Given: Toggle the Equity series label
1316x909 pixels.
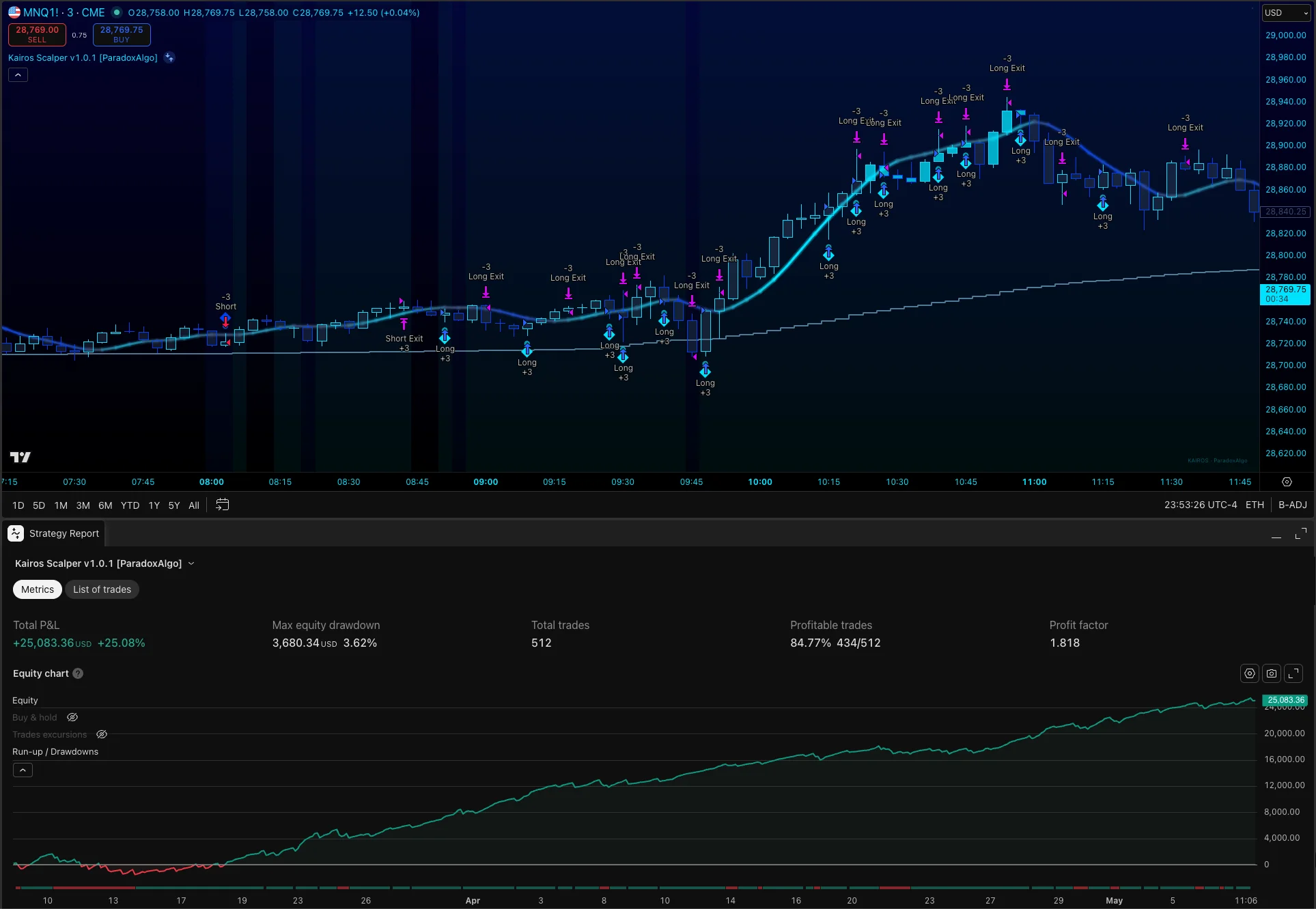Looking at the screenshot, I should click(x=25, y=701).
